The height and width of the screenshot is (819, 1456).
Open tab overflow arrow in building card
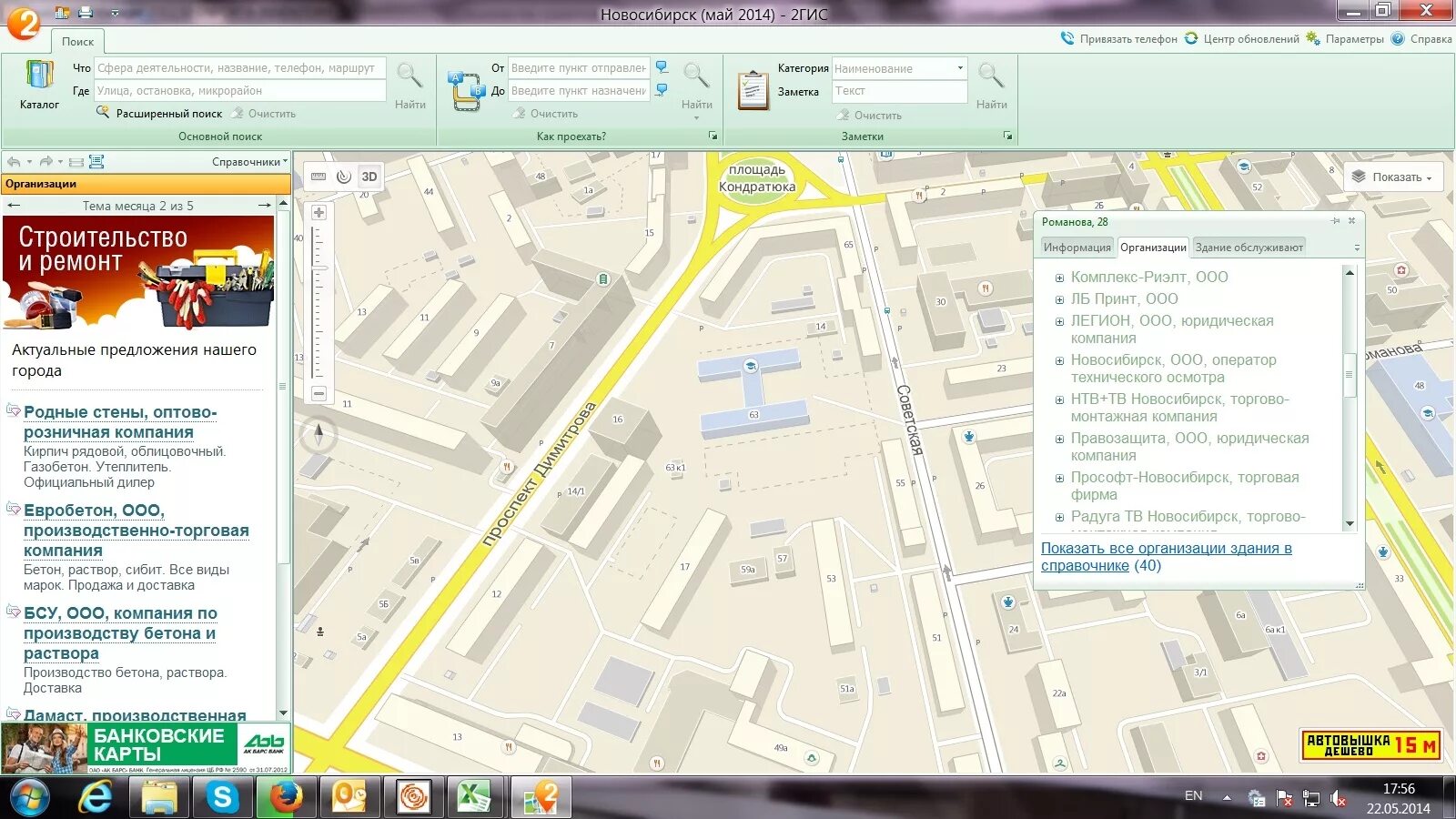click(1356, 248)
